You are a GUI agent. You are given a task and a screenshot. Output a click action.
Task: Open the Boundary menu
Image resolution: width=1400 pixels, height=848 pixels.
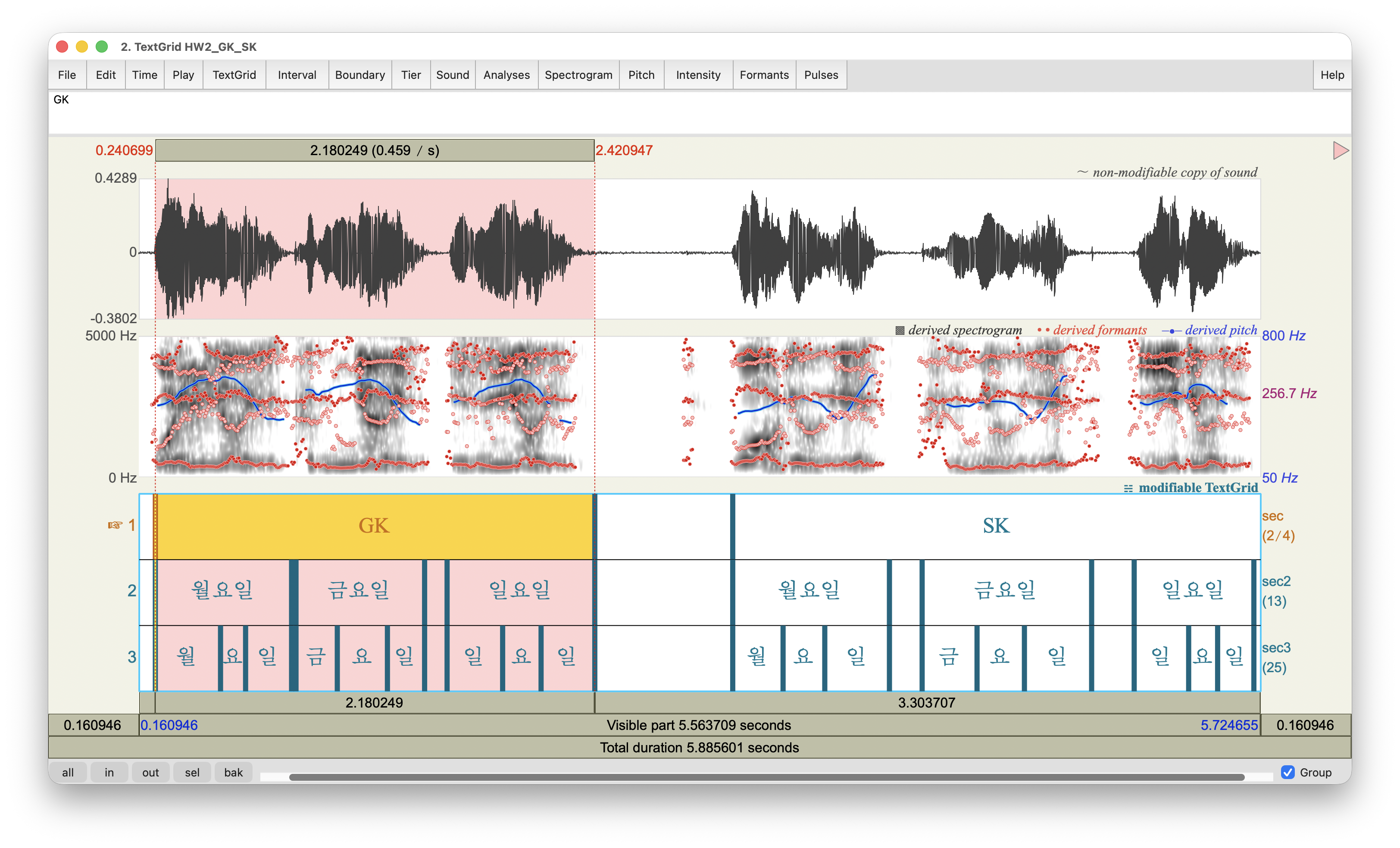click(x=359, y=75)
